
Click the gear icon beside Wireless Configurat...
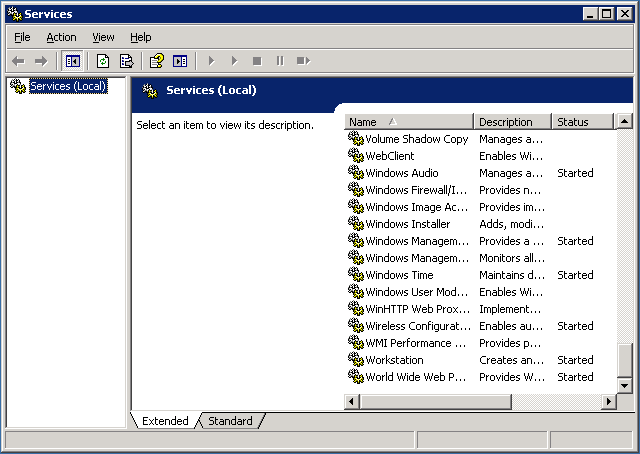356,326
